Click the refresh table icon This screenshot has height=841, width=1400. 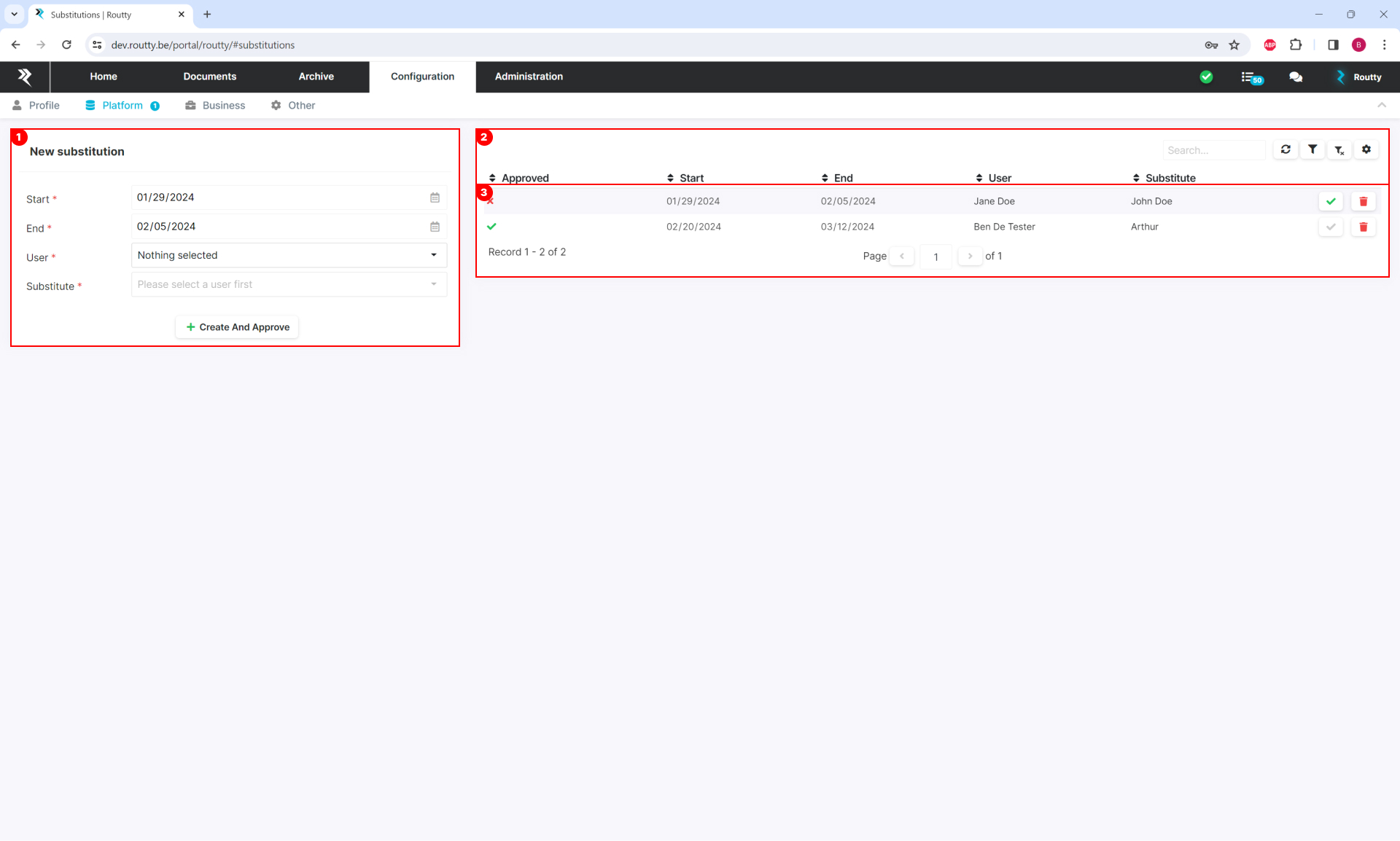click(x=1286, y=149)
